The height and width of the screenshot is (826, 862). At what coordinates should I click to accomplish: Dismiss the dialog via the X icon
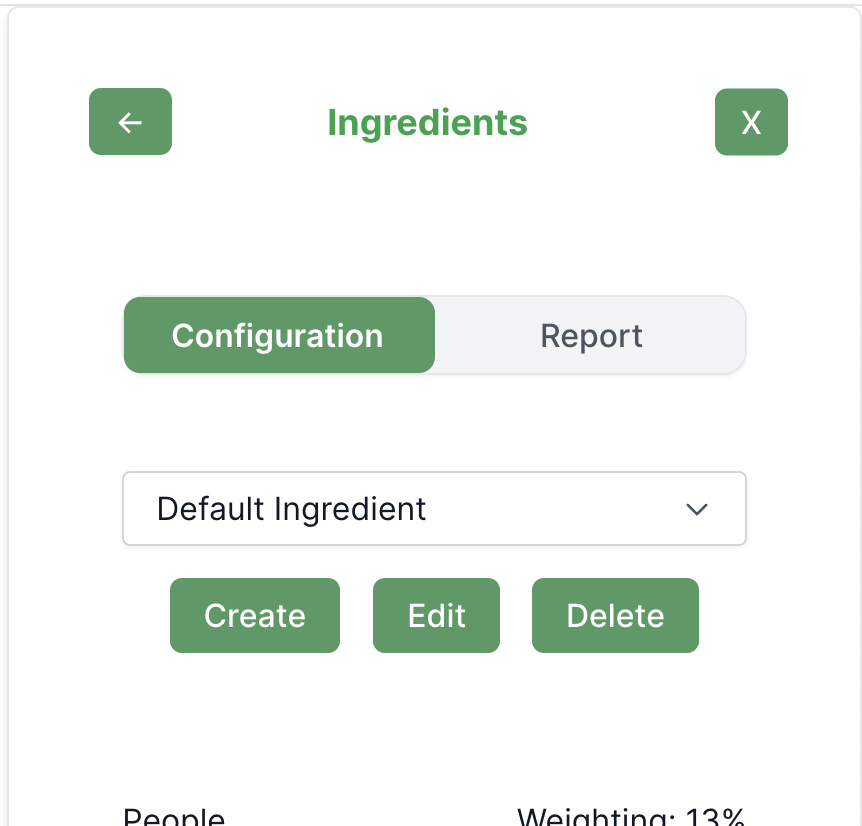click(x=751, y=122)
